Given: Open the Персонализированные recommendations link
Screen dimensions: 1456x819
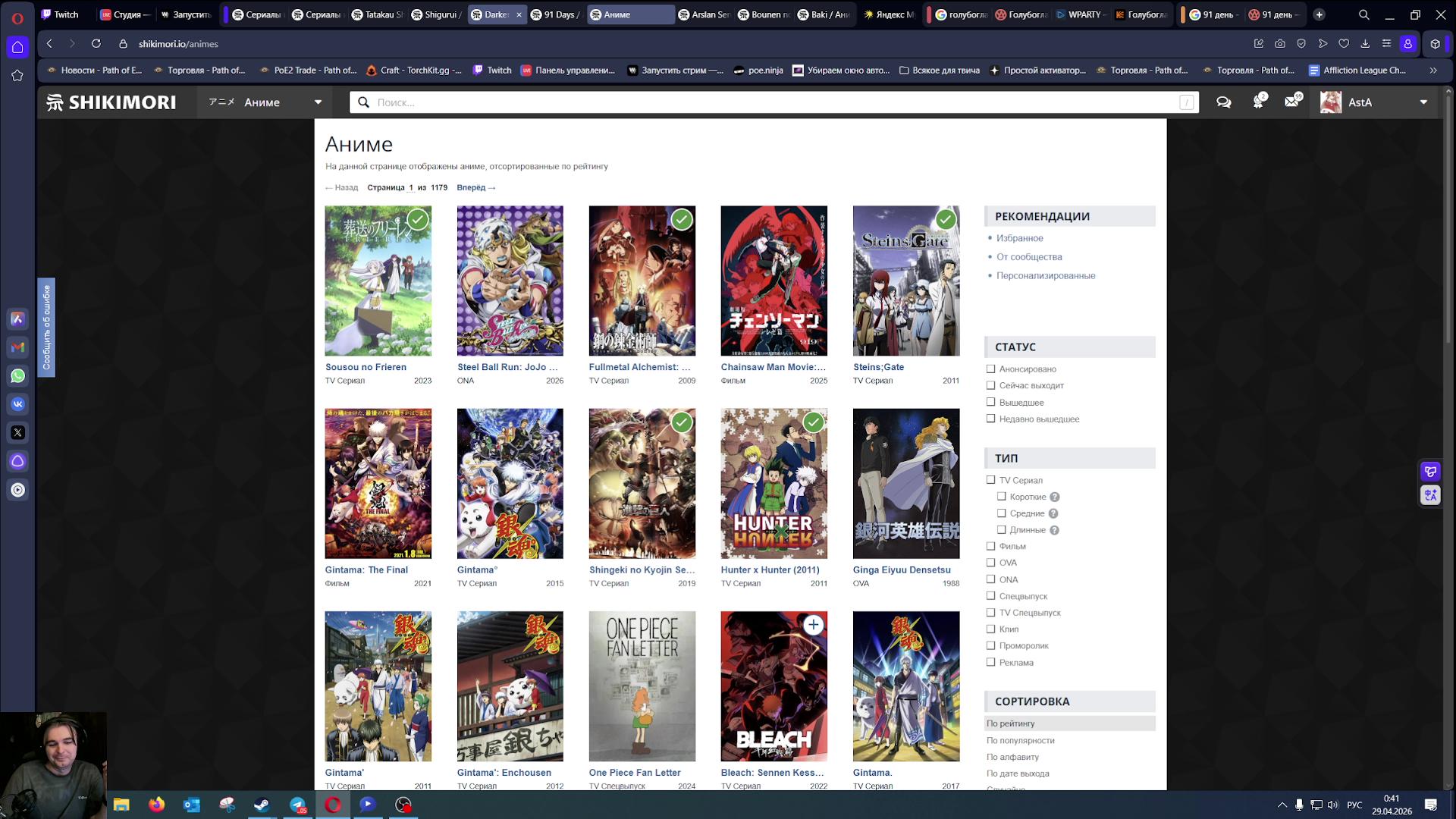Looking at the screenshot, I should [x=1045, y=276].
